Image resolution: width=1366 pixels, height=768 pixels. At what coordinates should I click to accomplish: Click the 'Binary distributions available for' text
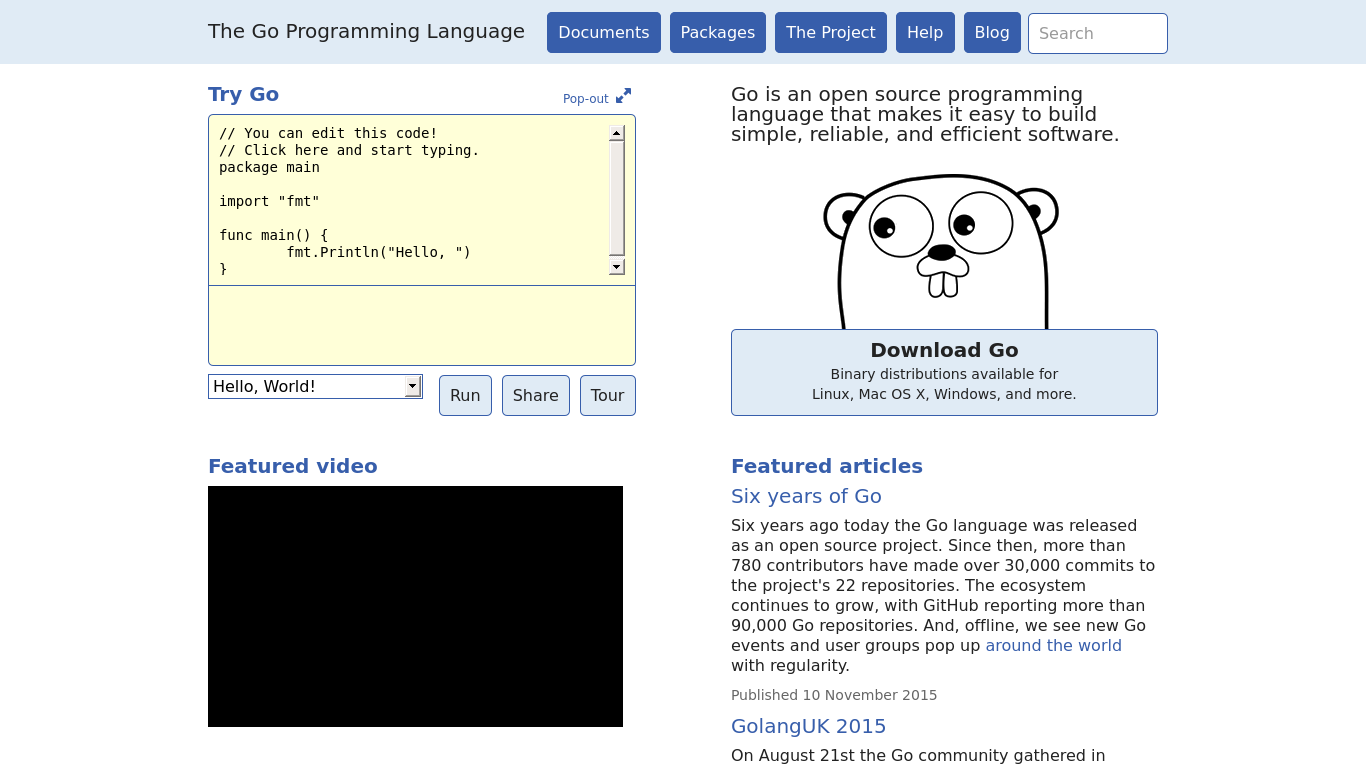pos(944,374)
